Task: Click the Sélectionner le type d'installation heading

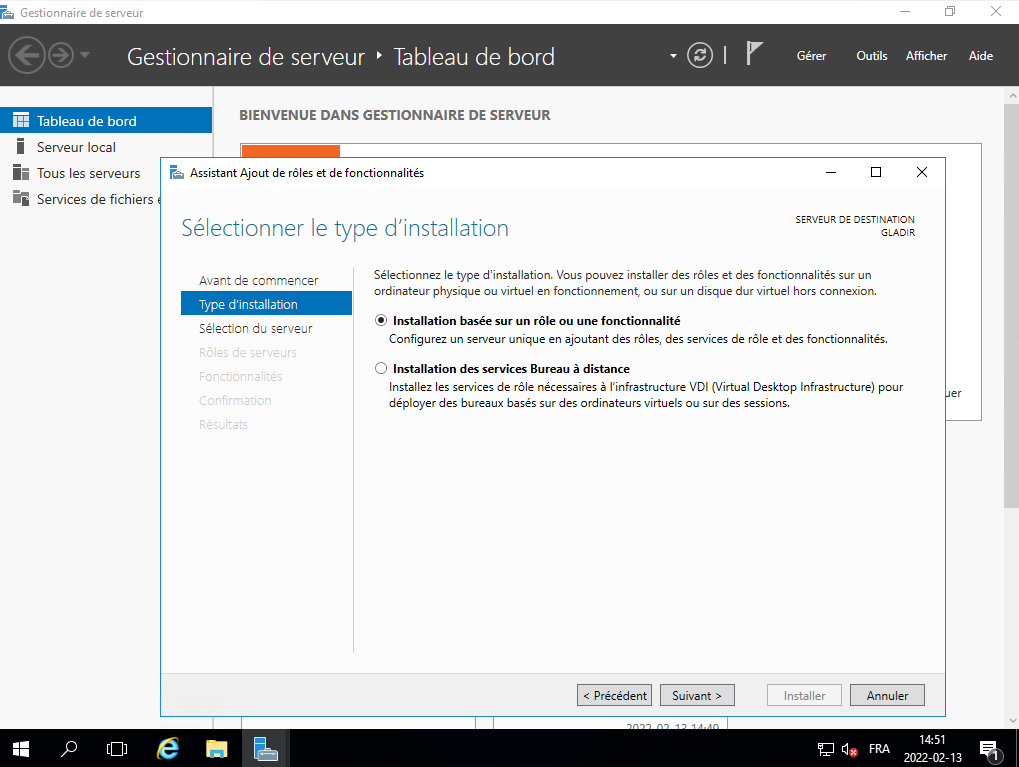Action: 345,228
